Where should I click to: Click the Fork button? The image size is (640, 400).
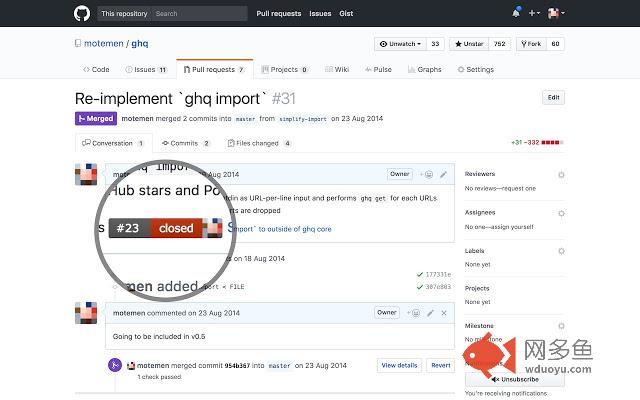[531, 44]
